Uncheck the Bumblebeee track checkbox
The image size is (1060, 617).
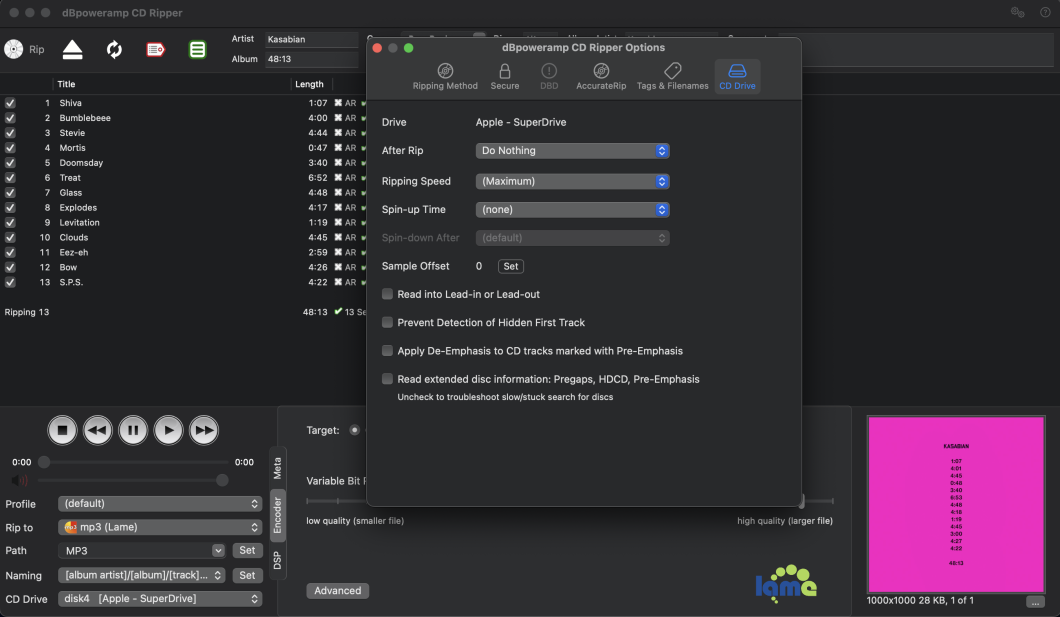pos(10,118)
